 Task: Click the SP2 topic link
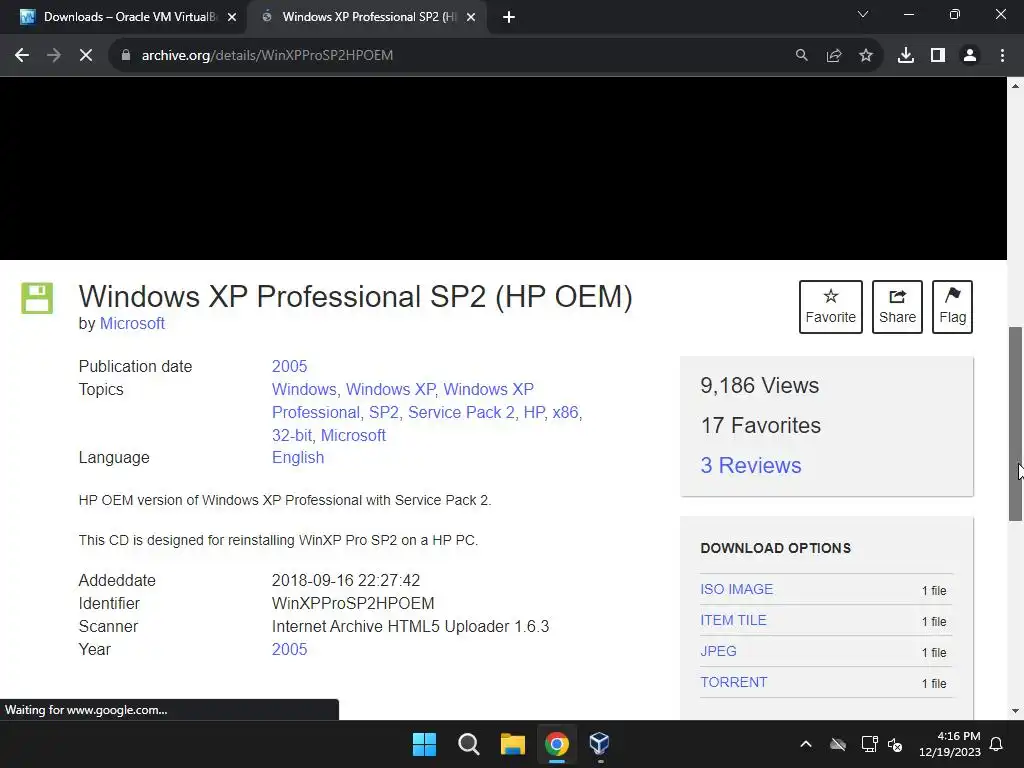click(384, 412)
